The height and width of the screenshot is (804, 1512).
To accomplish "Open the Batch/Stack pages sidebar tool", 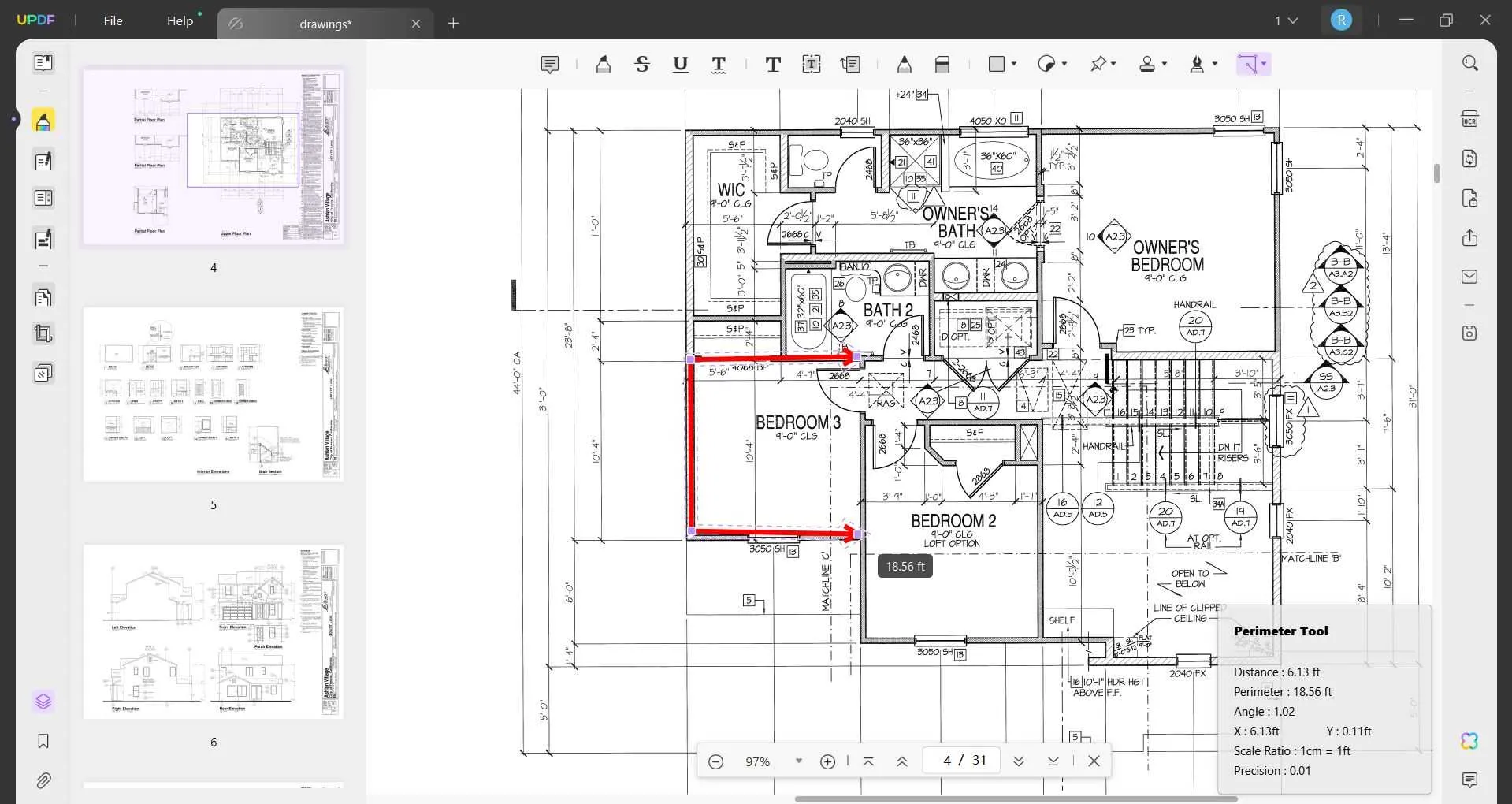I will [43, 372].
